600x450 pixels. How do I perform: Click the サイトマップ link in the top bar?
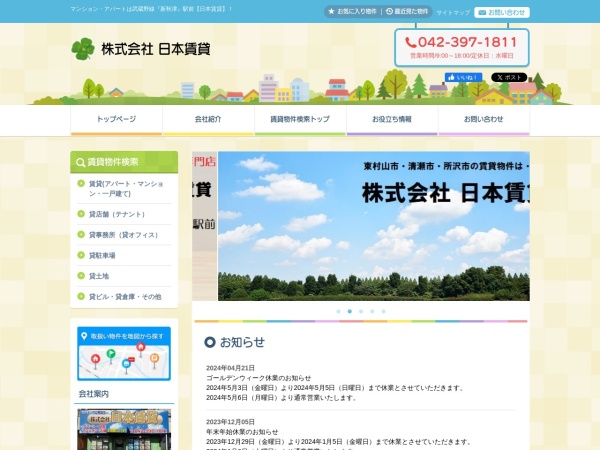click(x=453, y=13)
